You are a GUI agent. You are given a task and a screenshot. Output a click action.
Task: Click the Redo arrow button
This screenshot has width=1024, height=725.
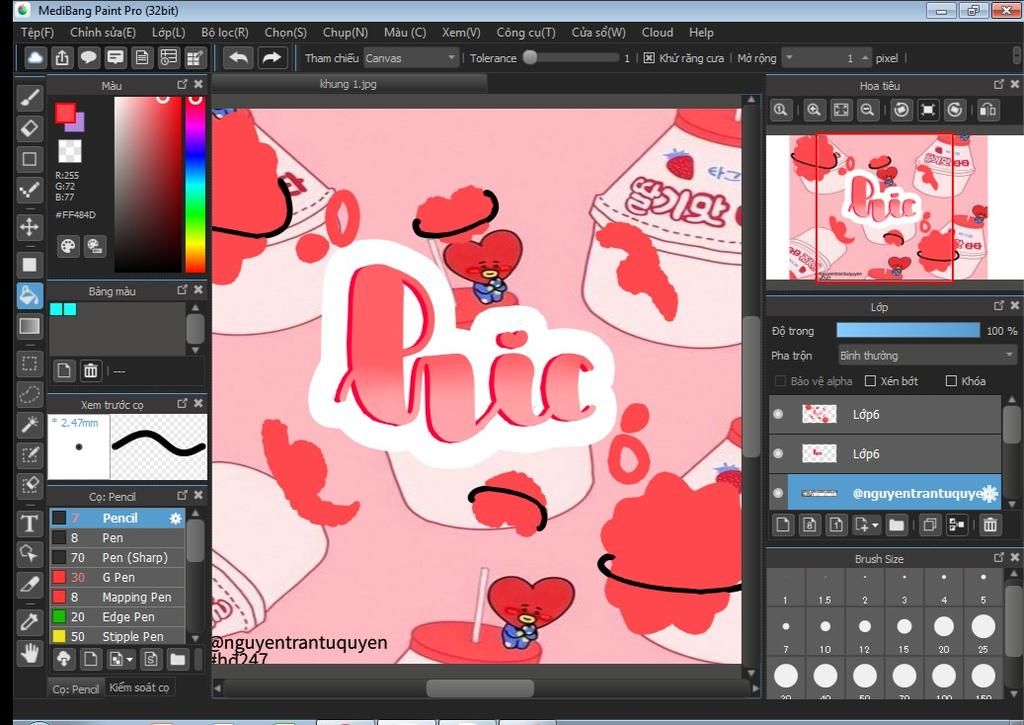271,58
